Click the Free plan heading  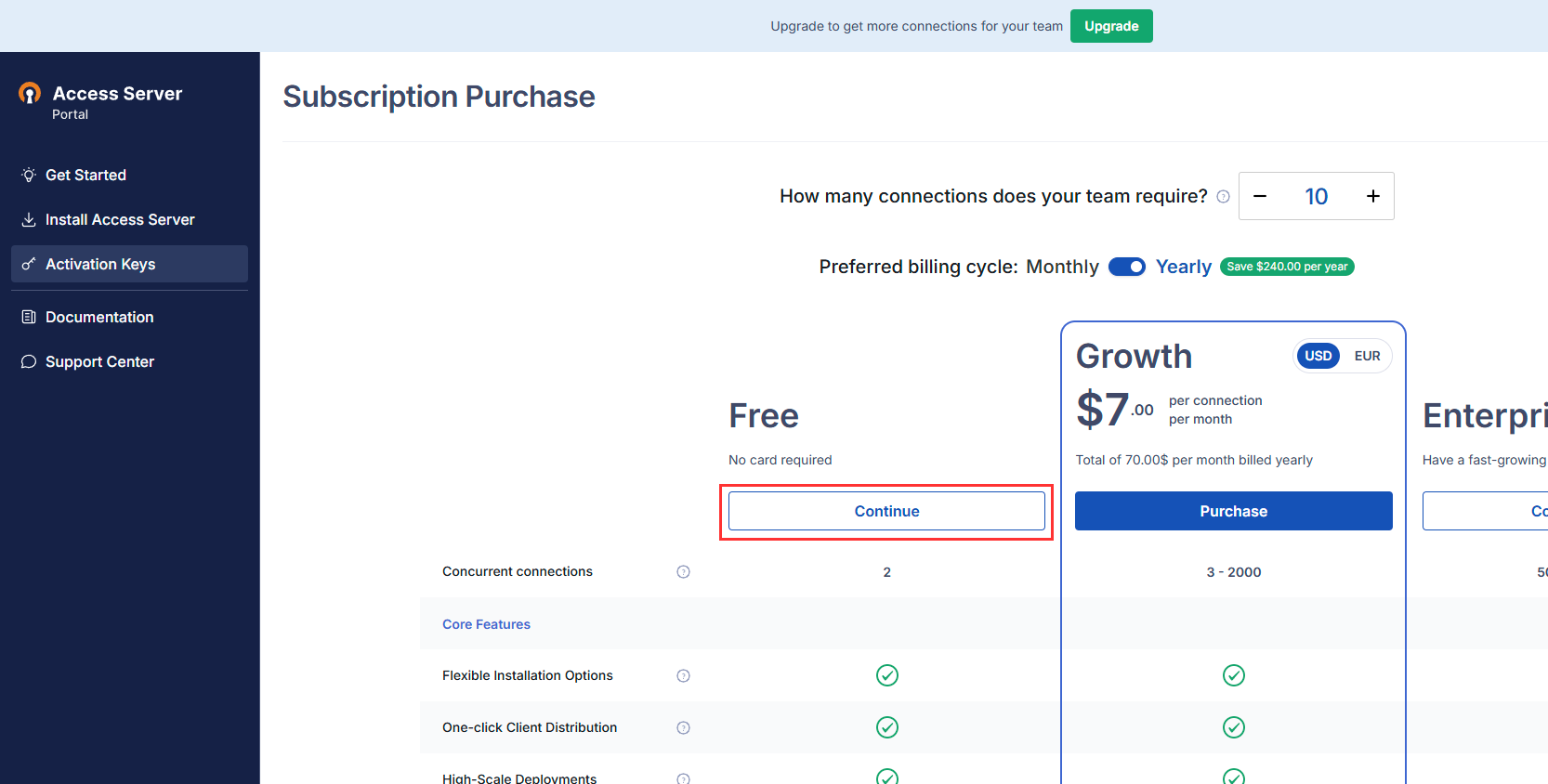pyautogui.click(x=764, y=415)
